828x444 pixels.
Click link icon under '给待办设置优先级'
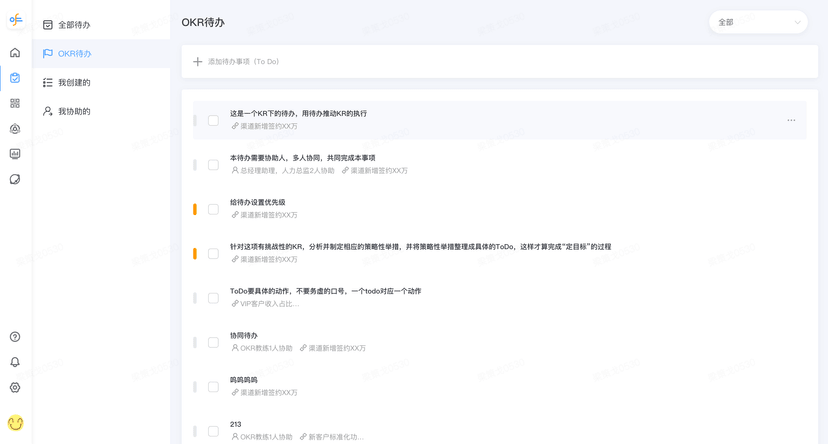pyautogui.click(x=235, y=215)
